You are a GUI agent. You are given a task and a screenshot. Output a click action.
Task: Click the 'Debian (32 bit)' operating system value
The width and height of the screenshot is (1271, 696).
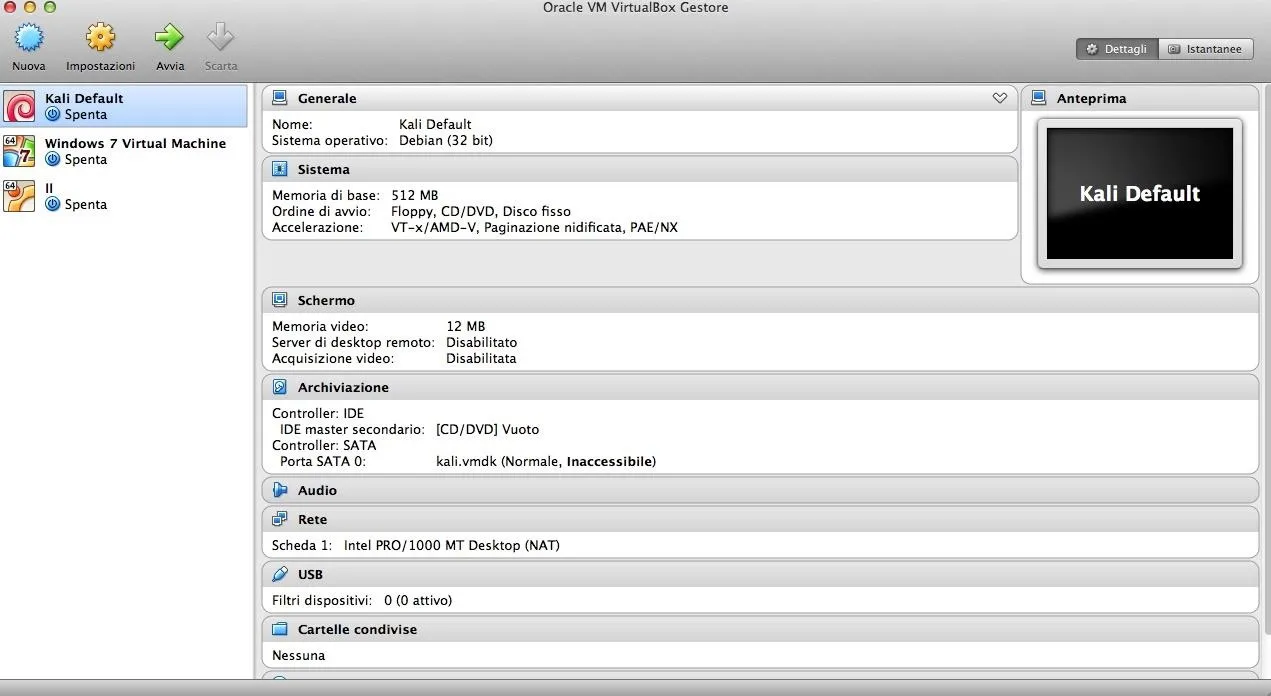point(446,140)
